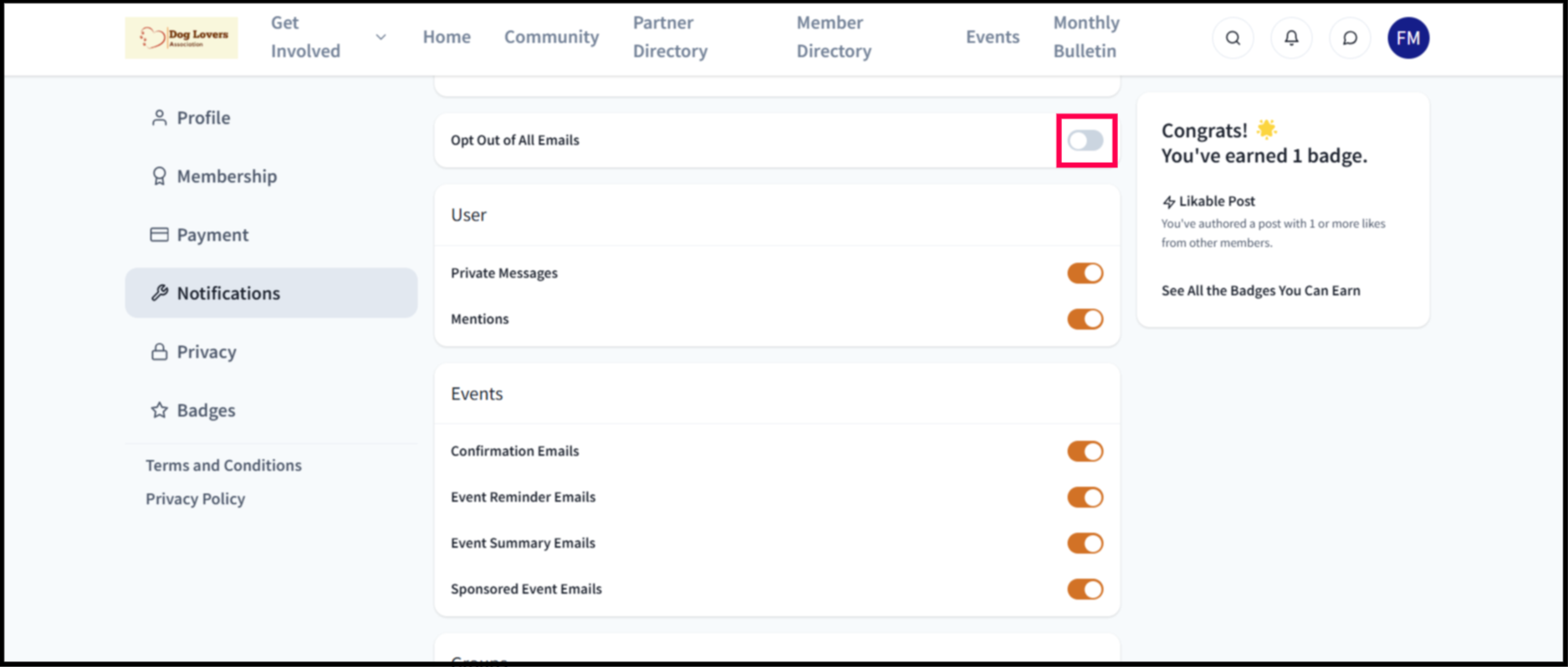
Task: Select Notifications label in sidebar
Action: pos(228,293)
